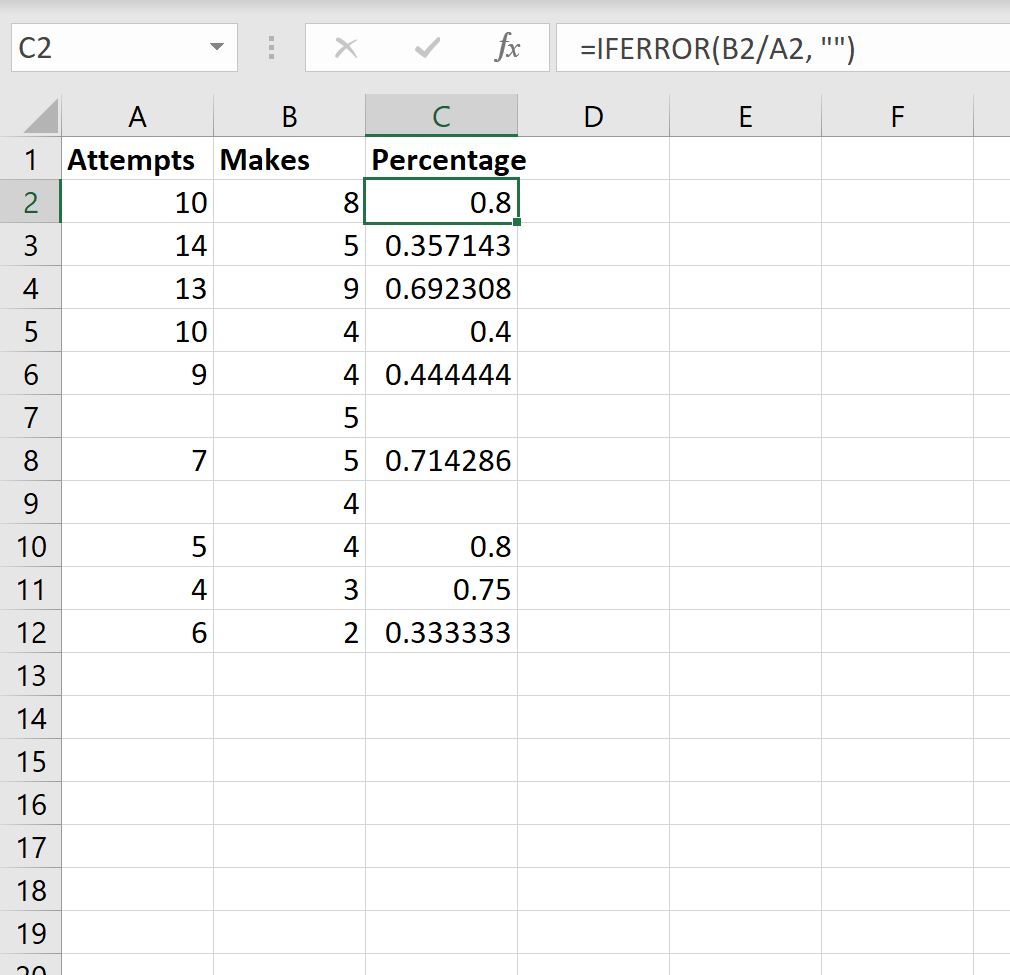Image resolution: width=1010 pixels, height=975 pixels.
Task: Select column C header
Action: (x=441, y=115)
